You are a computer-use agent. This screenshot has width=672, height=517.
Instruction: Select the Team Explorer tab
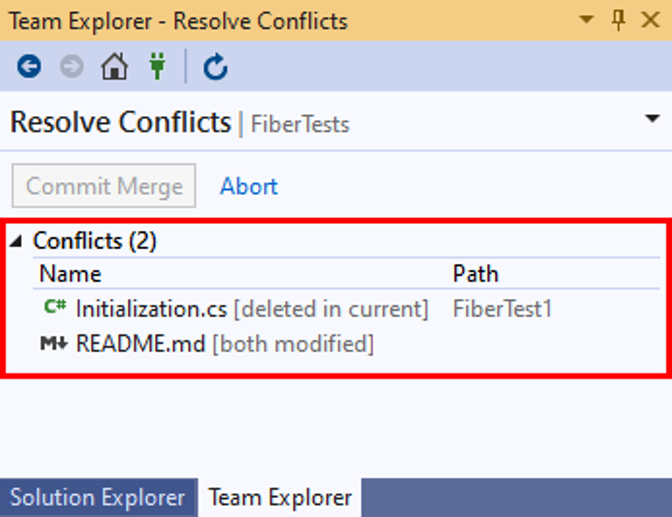[280, 498]
